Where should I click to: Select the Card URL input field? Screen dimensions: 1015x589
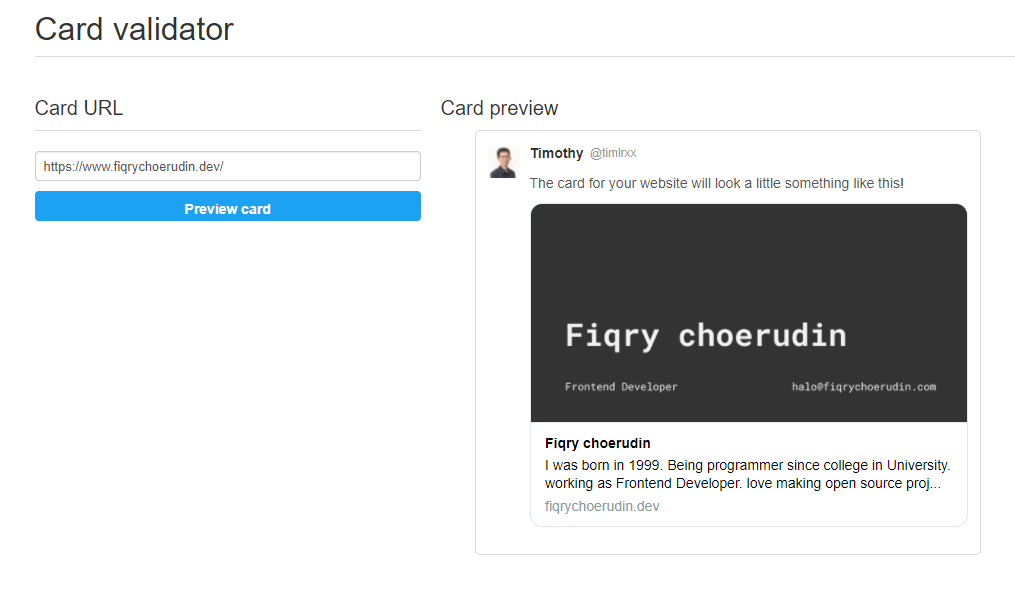click(227, 165)
